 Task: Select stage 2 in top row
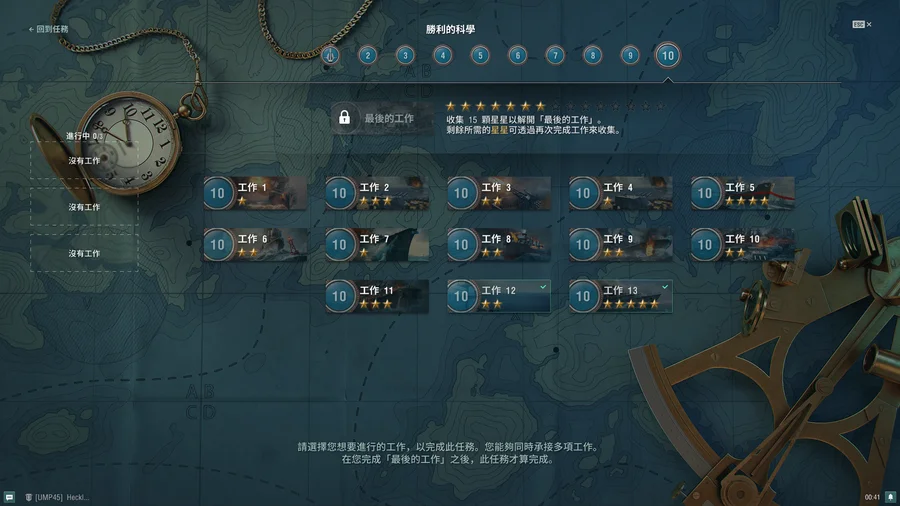(x=367, y=56)
